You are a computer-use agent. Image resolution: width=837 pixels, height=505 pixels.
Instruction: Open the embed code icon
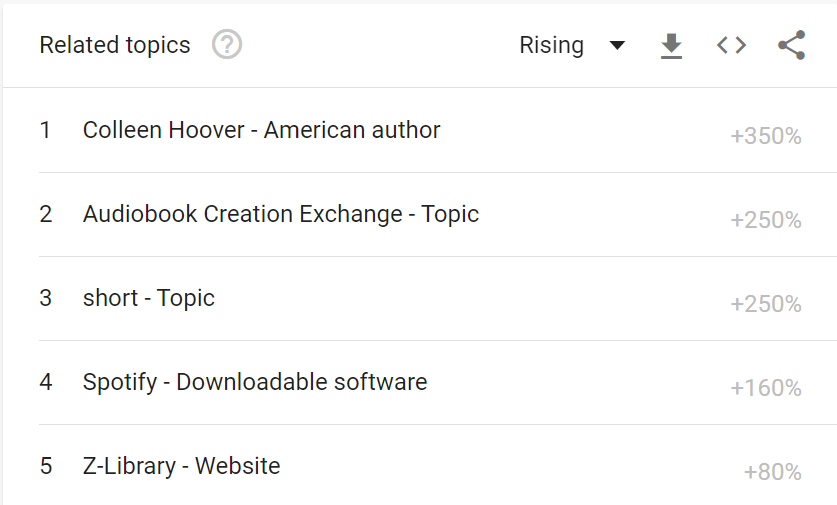pyautogui.click(x=731, y=45)
